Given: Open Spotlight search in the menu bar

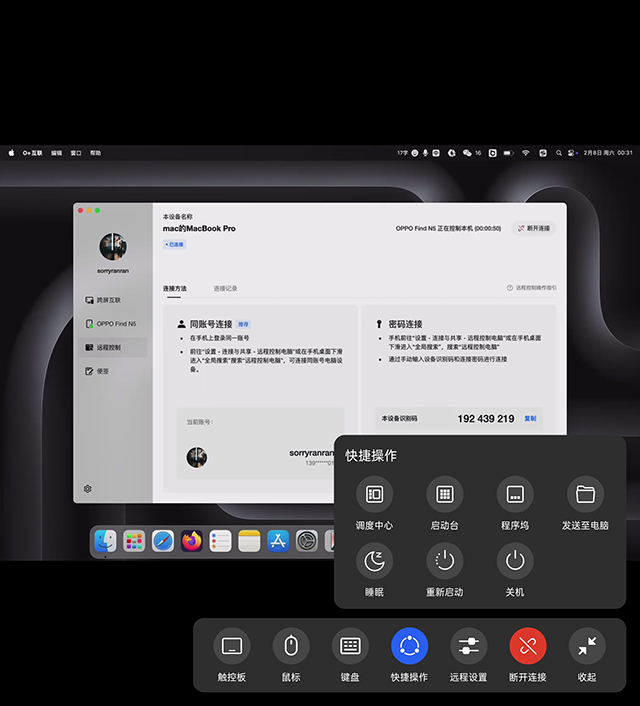Looking at the screenshot, I should (558, 153).
